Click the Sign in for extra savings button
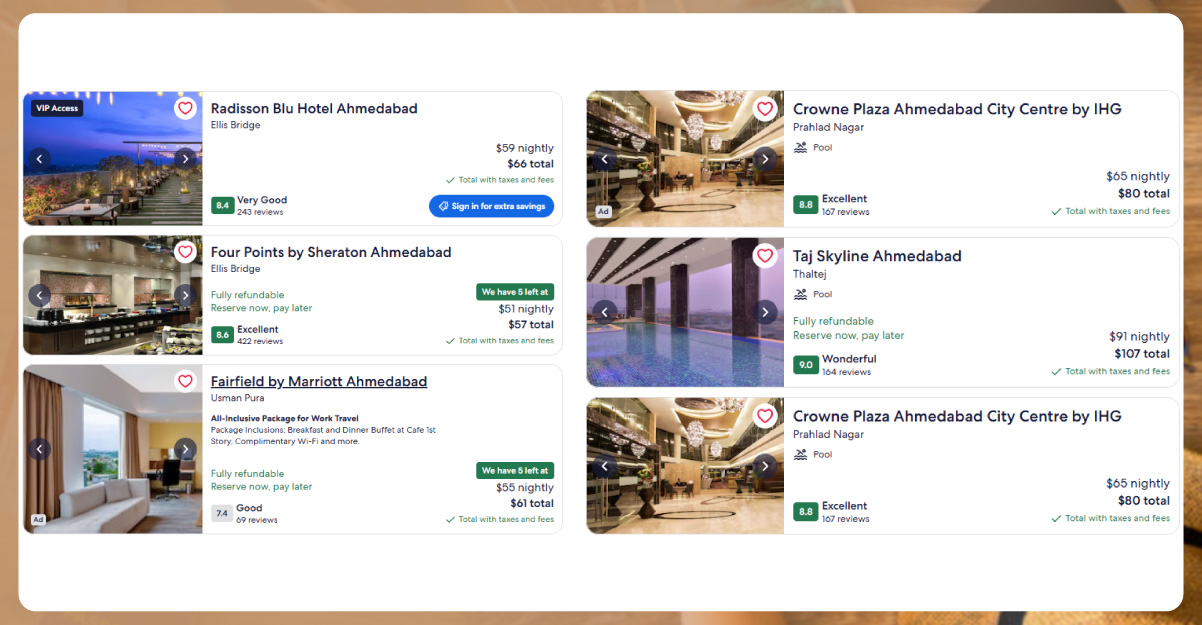The height and width of the screenshot is (625, 1202). coord(491,205)
